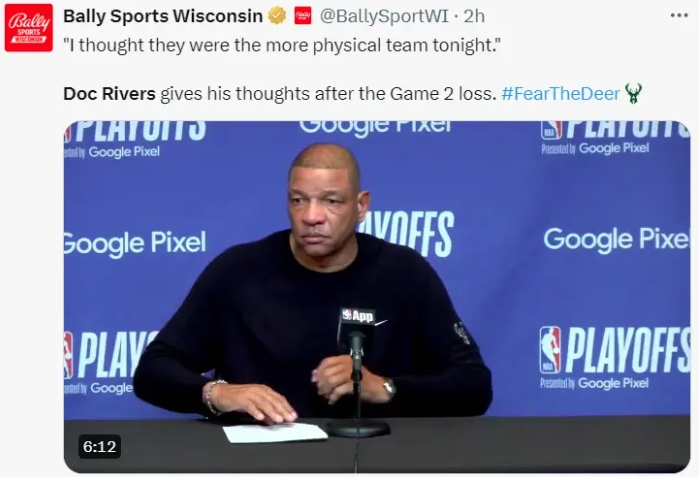Open the tweet's more options ellipsis

pyautogui.click(x=679, y=15)
